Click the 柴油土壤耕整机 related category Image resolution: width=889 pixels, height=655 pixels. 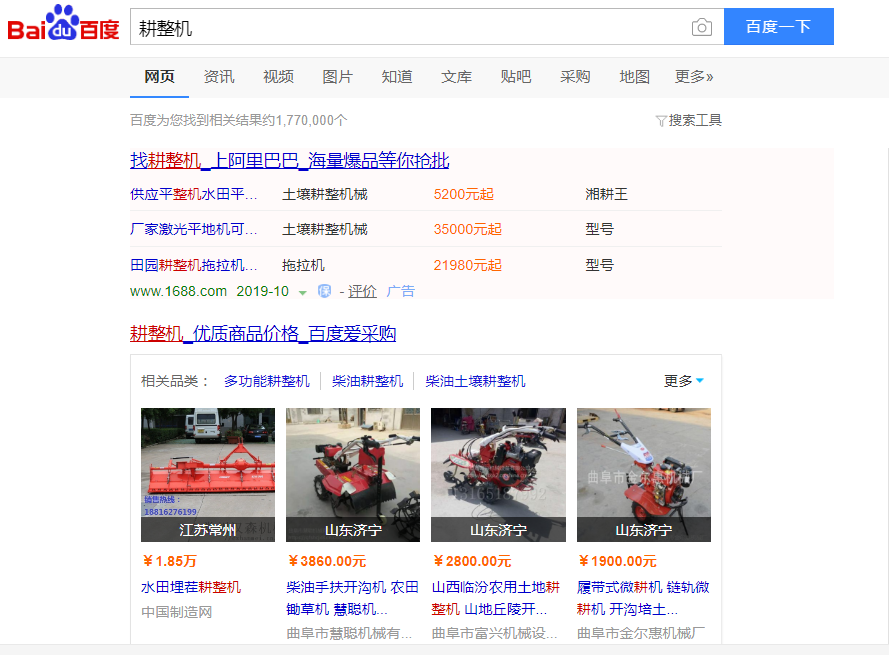pos(475,381)
